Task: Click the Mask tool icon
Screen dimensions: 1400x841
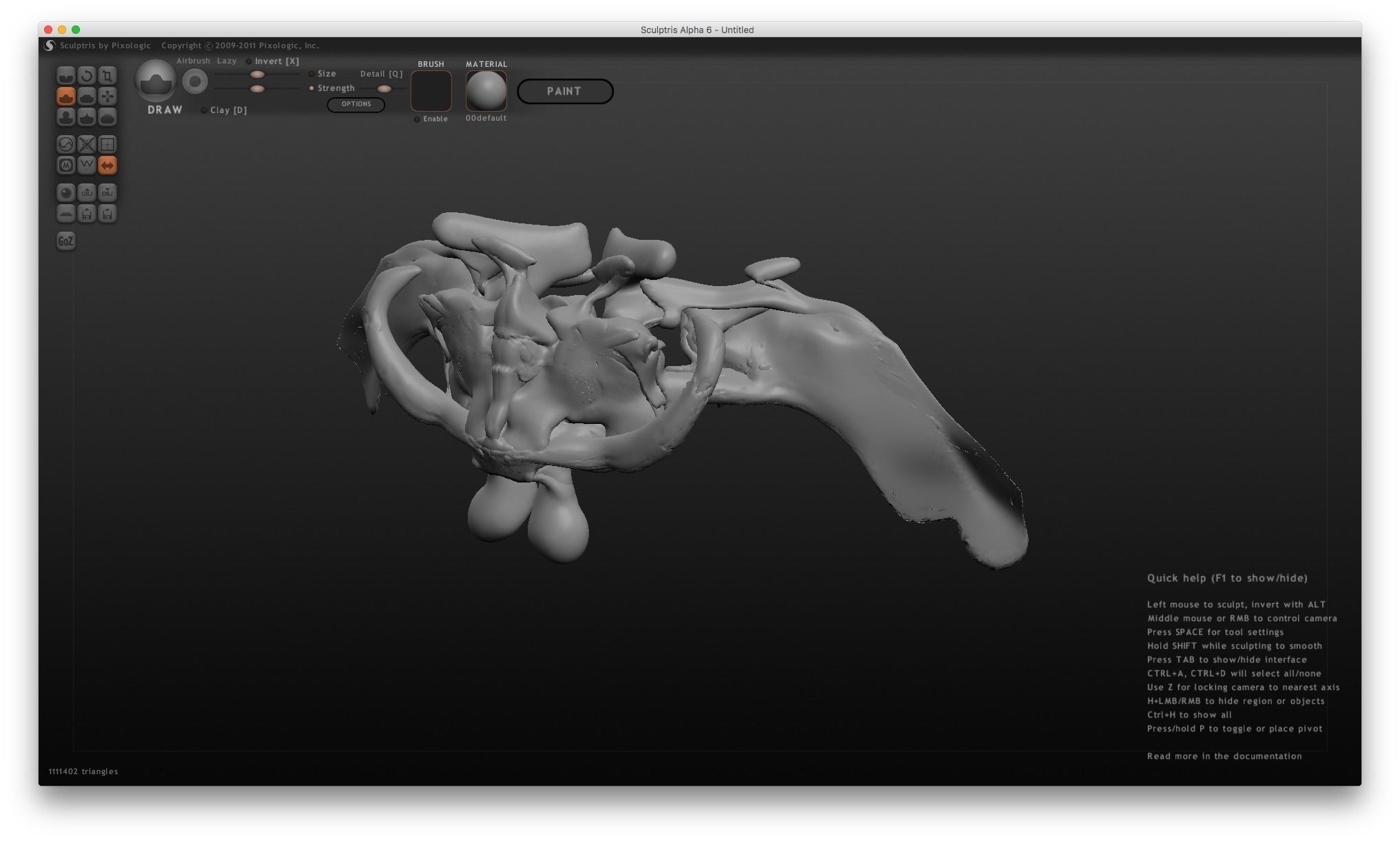Action: pyautogui.click(x=66, y=165)
